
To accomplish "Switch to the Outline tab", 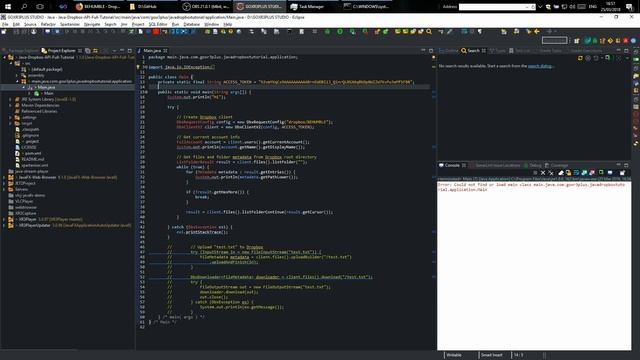I will pyautogui.click(x=449, y=51).
